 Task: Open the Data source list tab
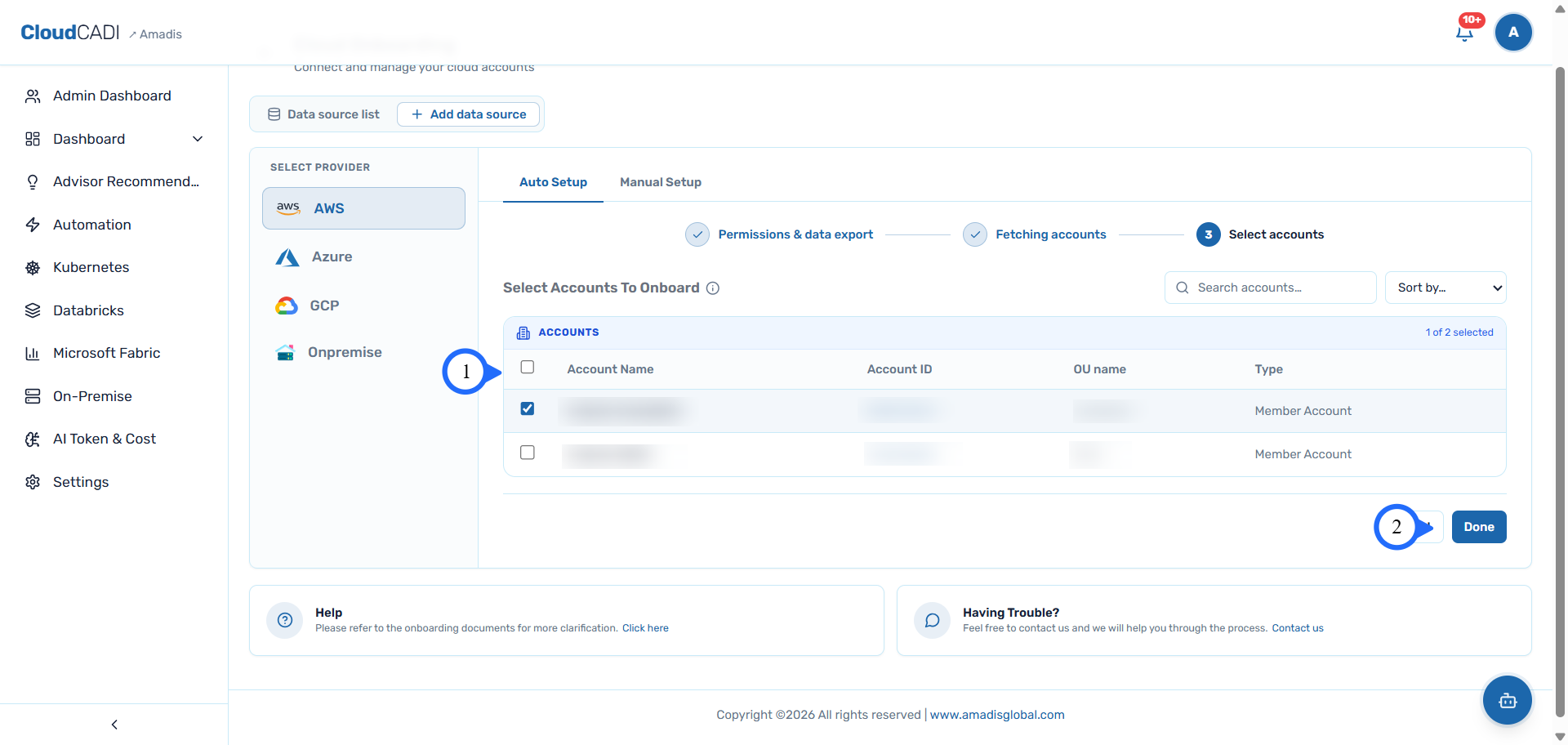click(x=324, y=114)
